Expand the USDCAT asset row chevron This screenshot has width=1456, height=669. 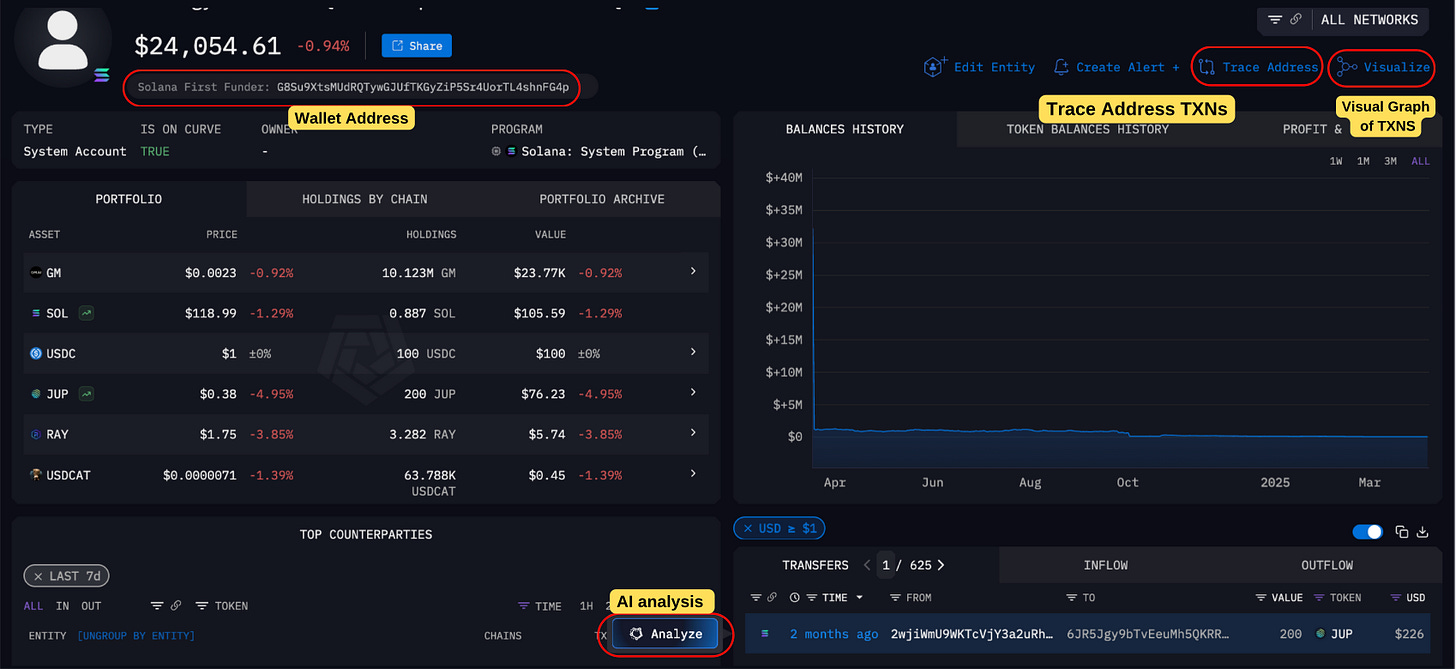point(693,473)
